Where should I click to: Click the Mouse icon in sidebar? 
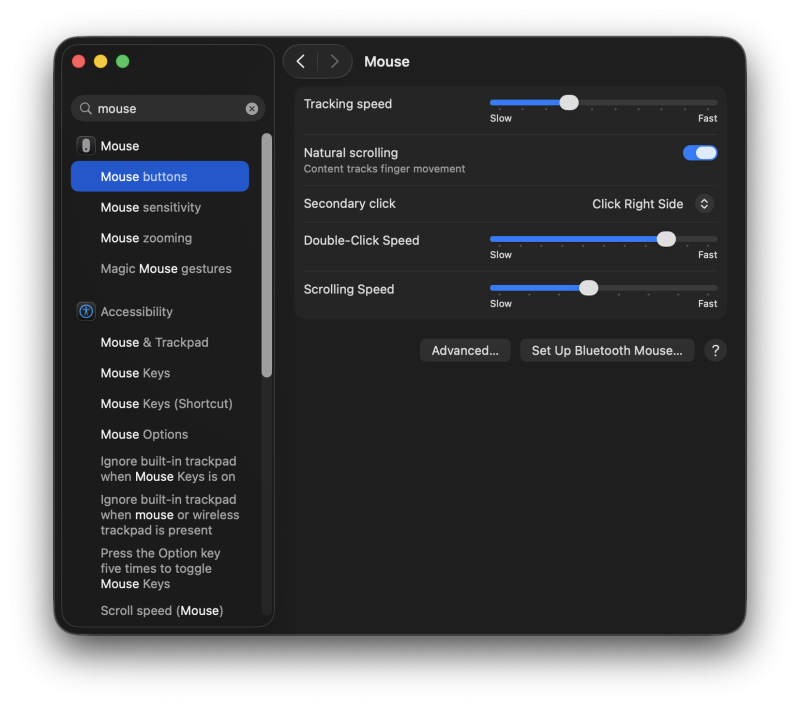86,146
